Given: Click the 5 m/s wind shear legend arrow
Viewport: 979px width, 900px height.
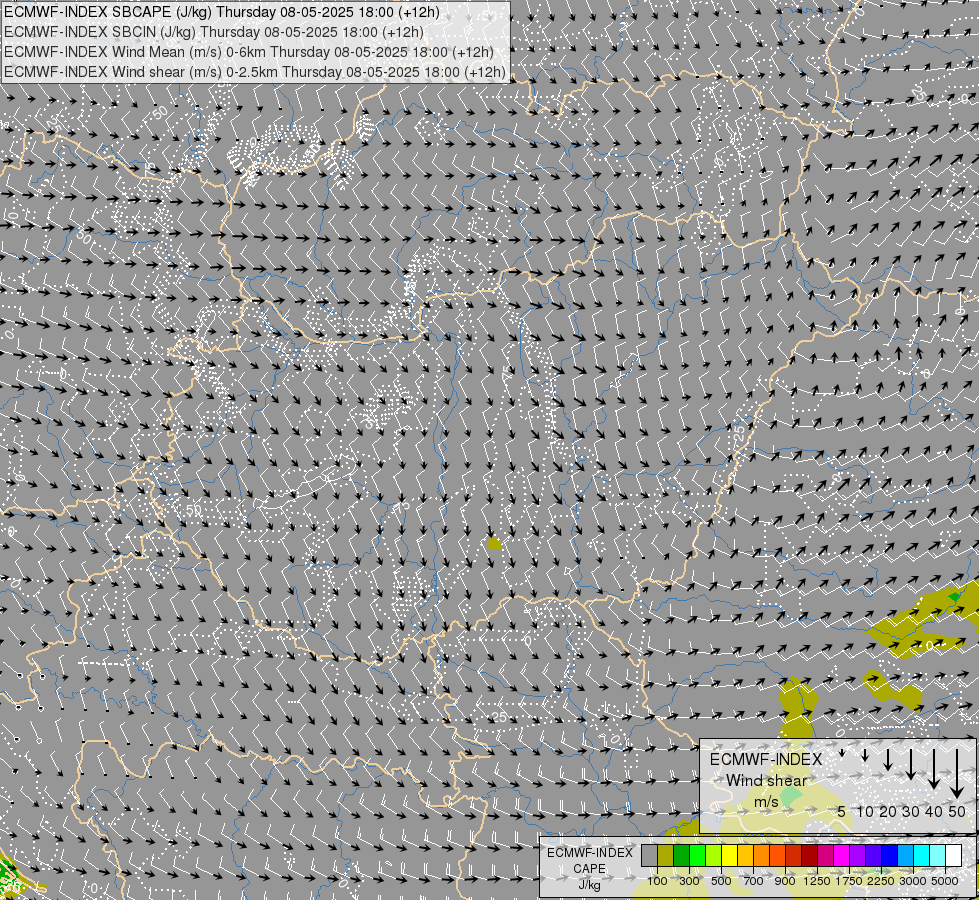Looking at the screenshot, I should click(842, 753).
